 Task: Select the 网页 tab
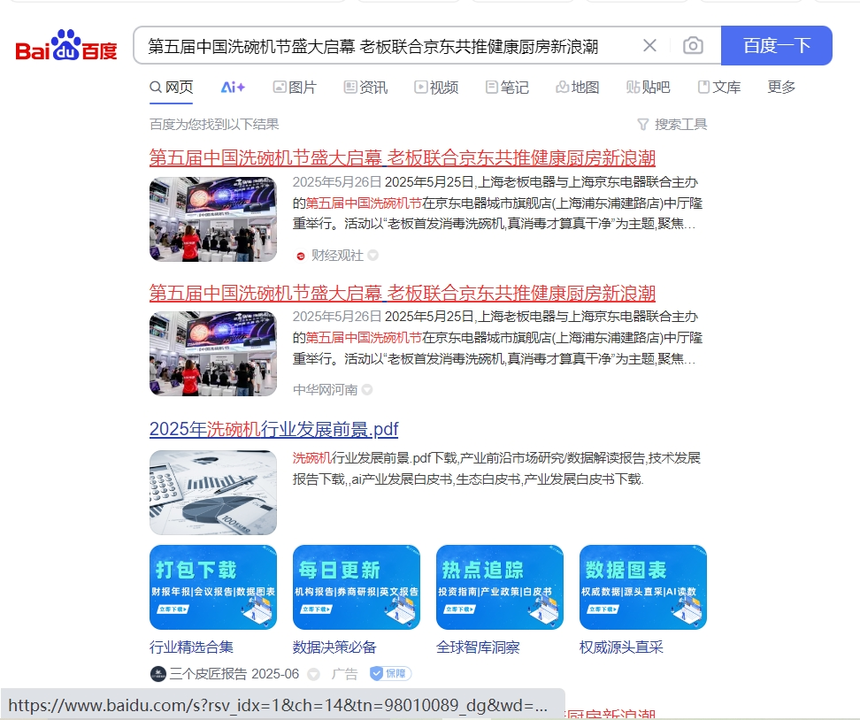tap(171, 87)
